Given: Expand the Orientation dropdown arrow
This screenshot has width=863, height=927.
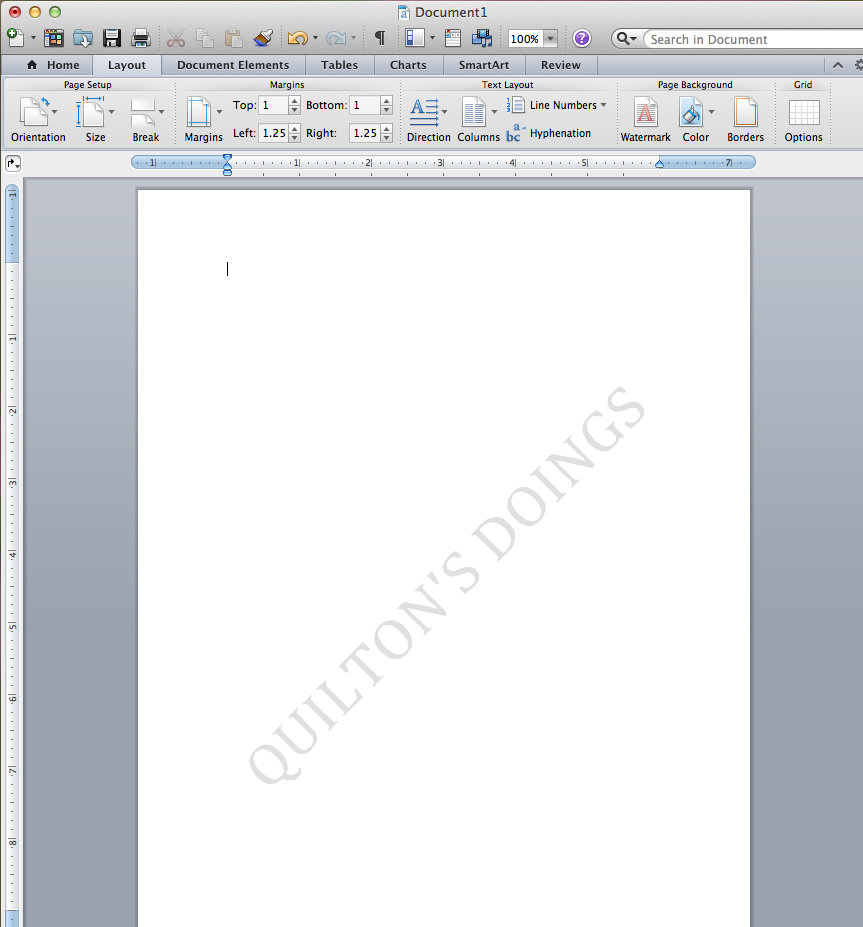Looking at the screenshot, I should [x=55, y=112].
